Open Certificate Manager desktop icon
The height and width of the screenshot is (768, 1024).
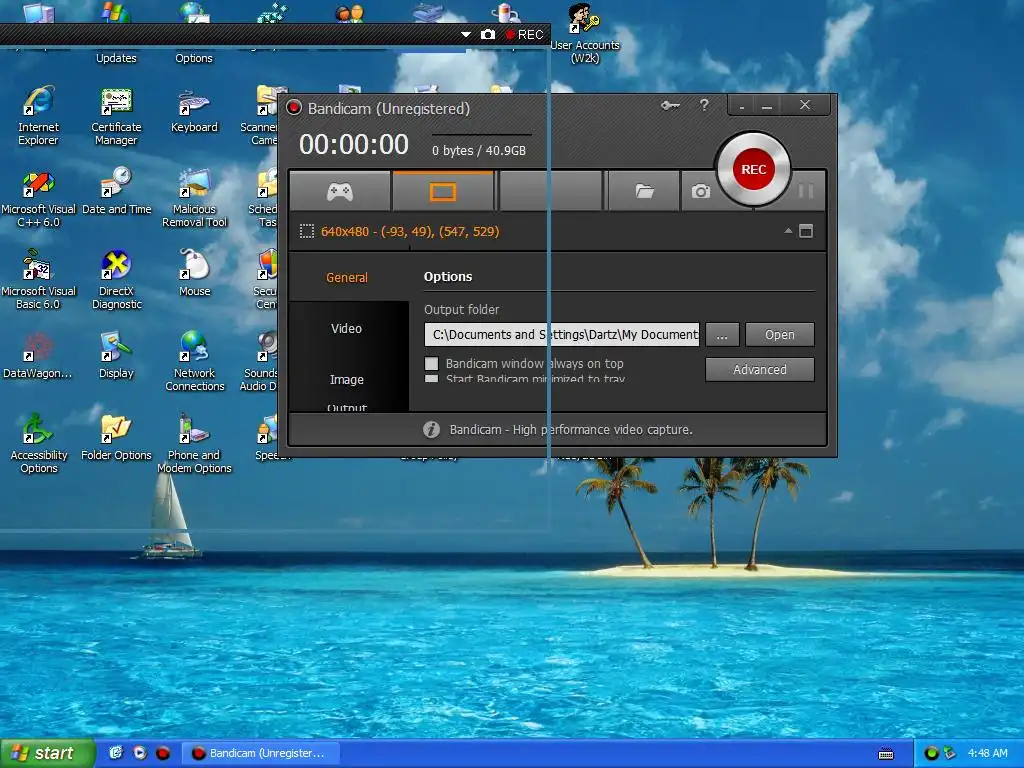[116, 116]
